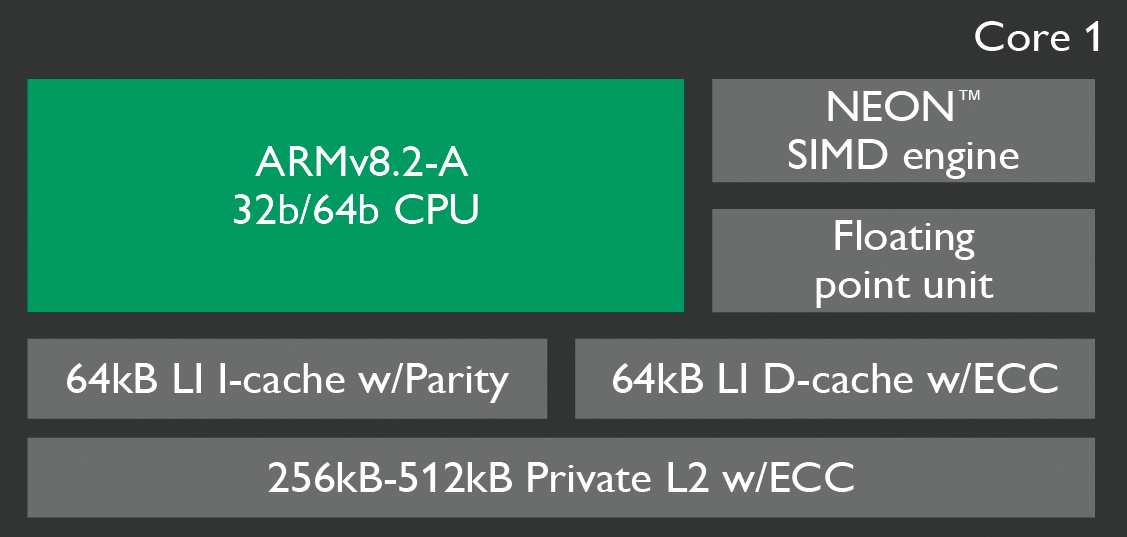
Task: Select the NEON SIMD engine block
Action: (x=903, y=131)
